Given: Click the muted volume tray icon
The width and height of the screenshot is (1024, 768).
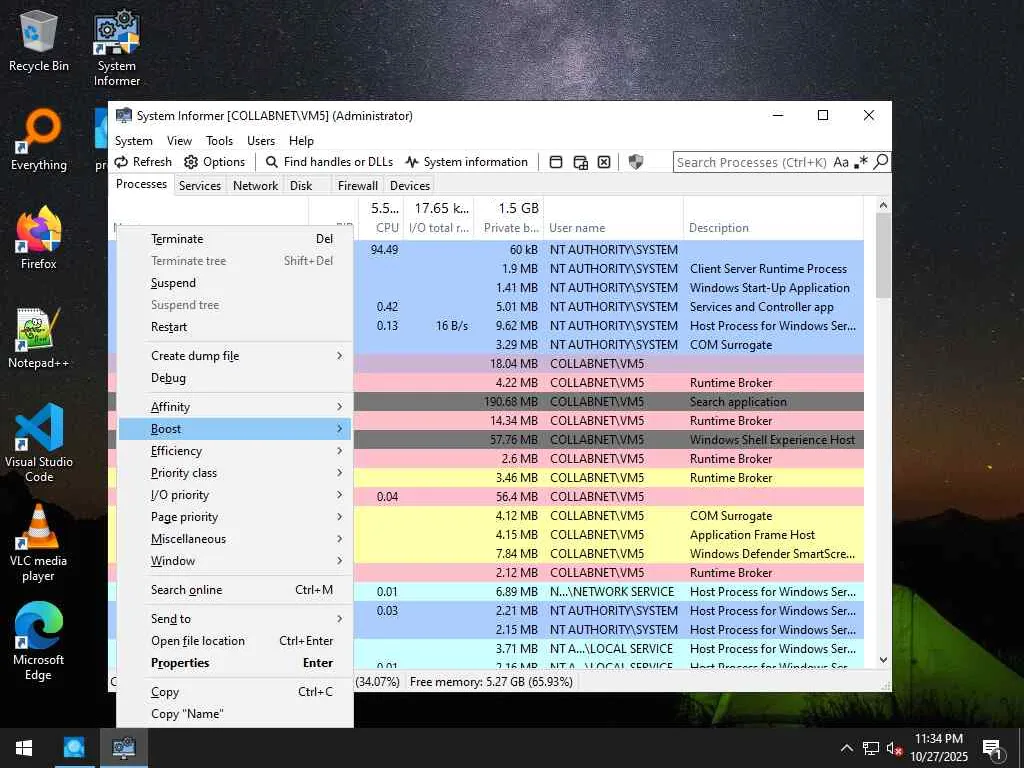Looking at the screenshot, I should pos(894,748).
